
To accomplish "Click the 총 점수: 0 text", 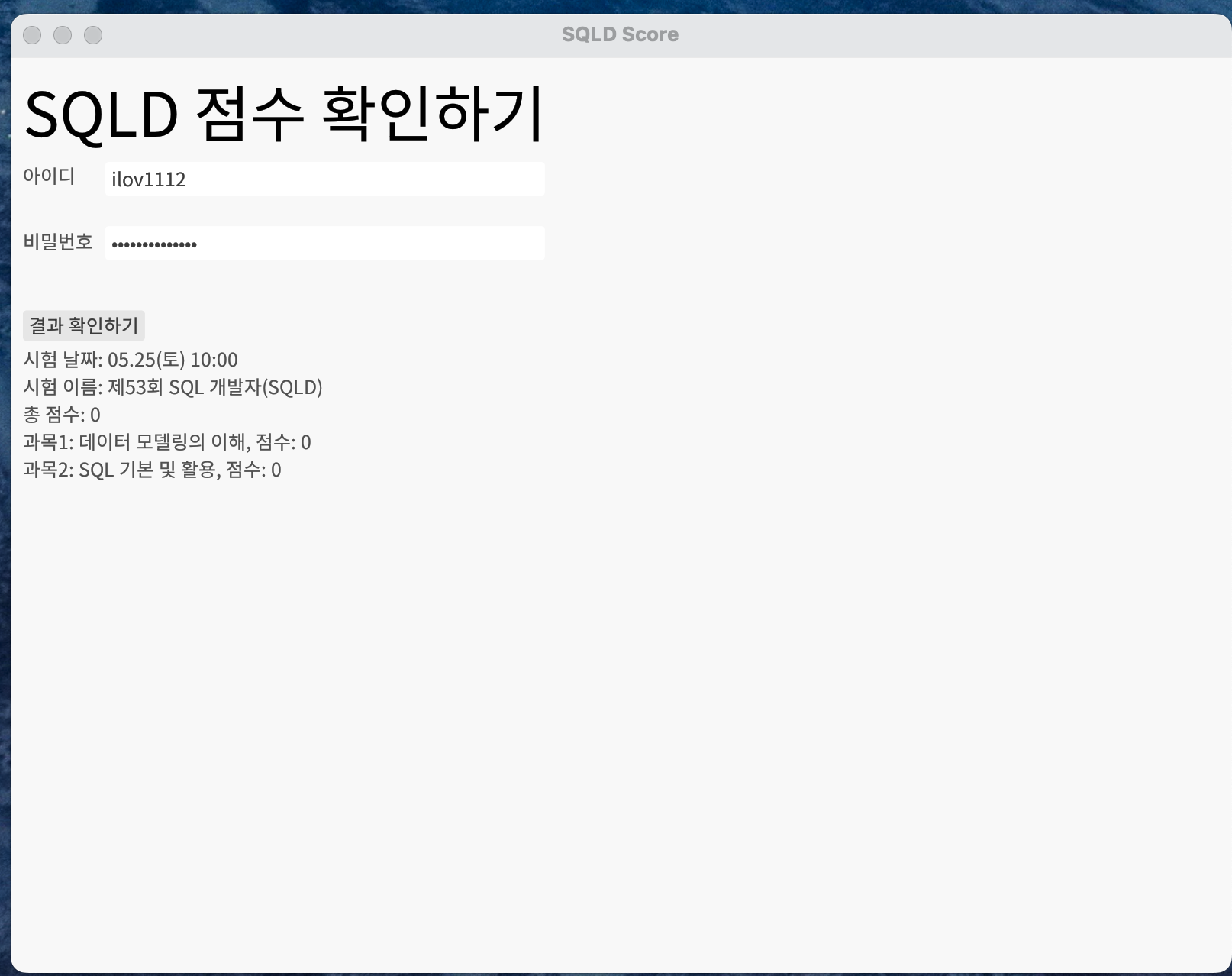I will [x=62, y=415].
